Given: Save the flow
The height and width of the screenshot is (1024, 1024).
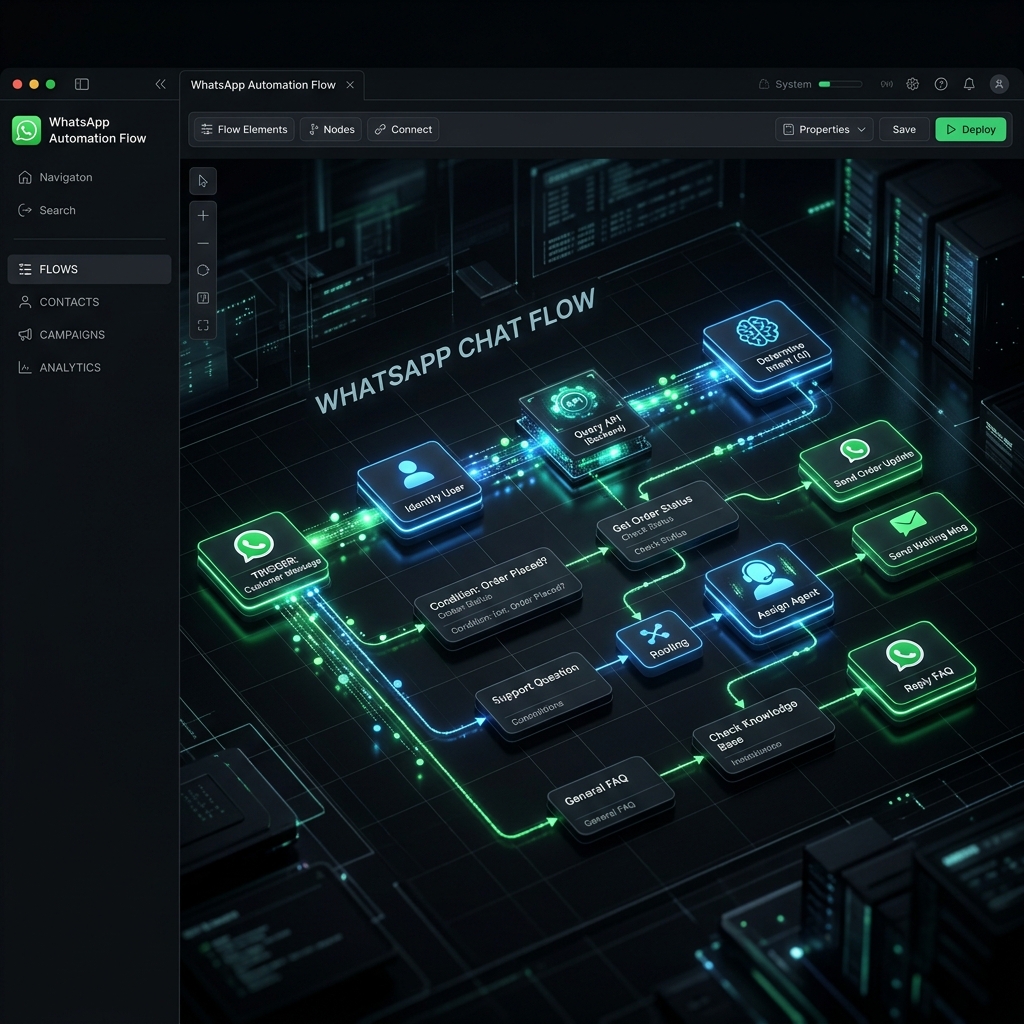Looking at the screenshot, I should tap(904, 129).
